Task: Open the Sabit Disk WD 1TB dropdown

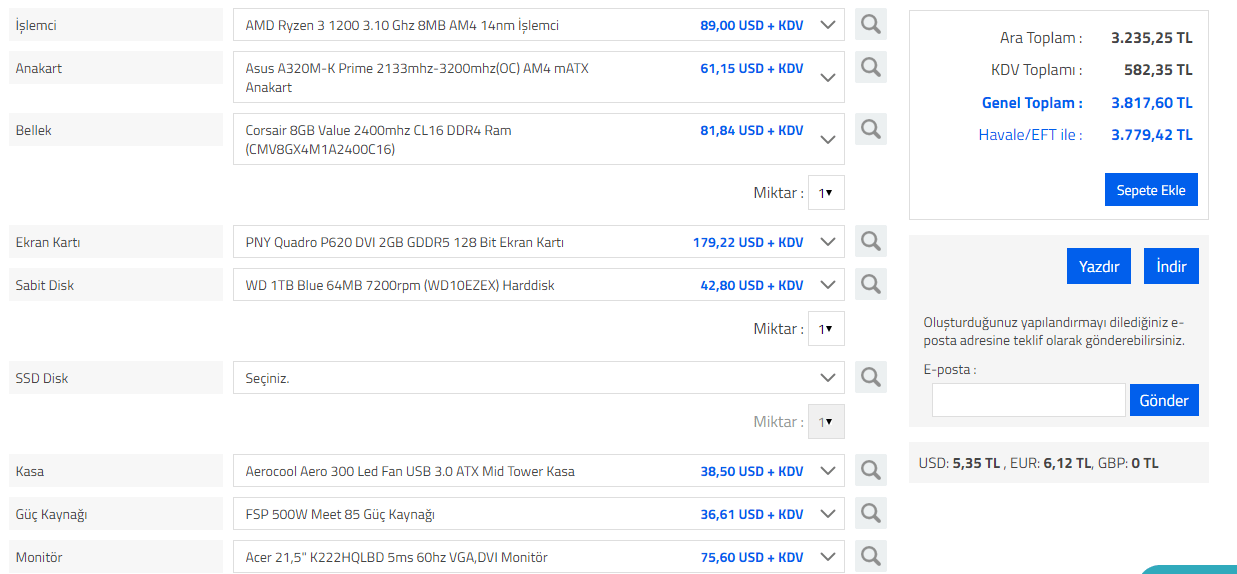Action: tap(539, 285)
